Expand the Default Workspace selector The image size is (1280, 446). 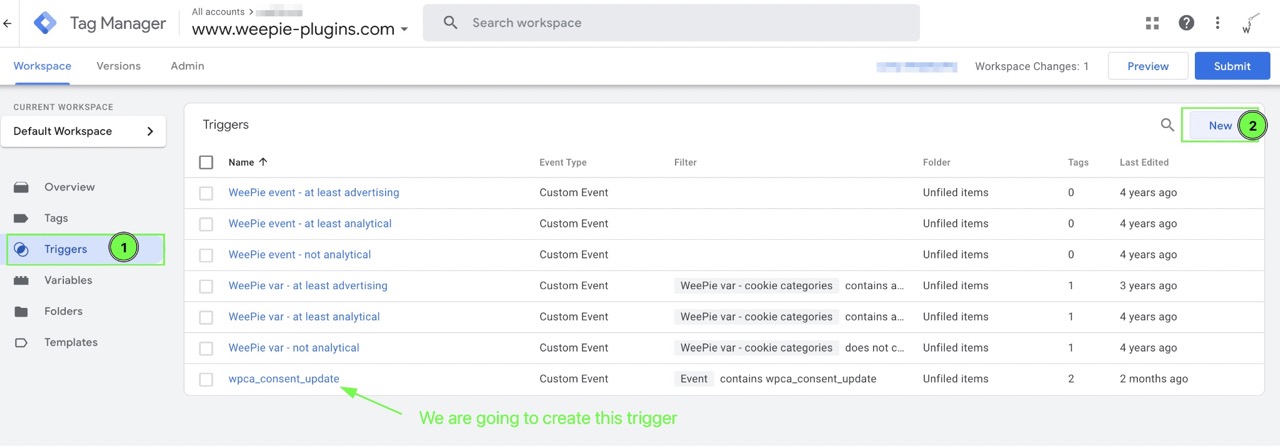[83, 131]
